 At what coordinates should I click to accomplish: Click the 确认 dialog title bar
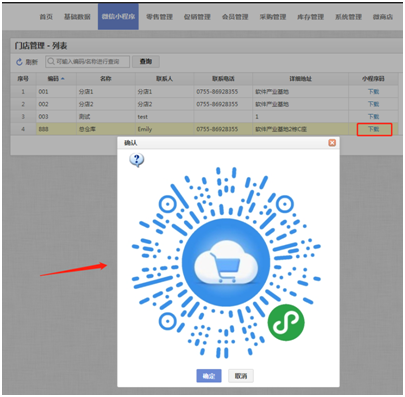[228, 143]
